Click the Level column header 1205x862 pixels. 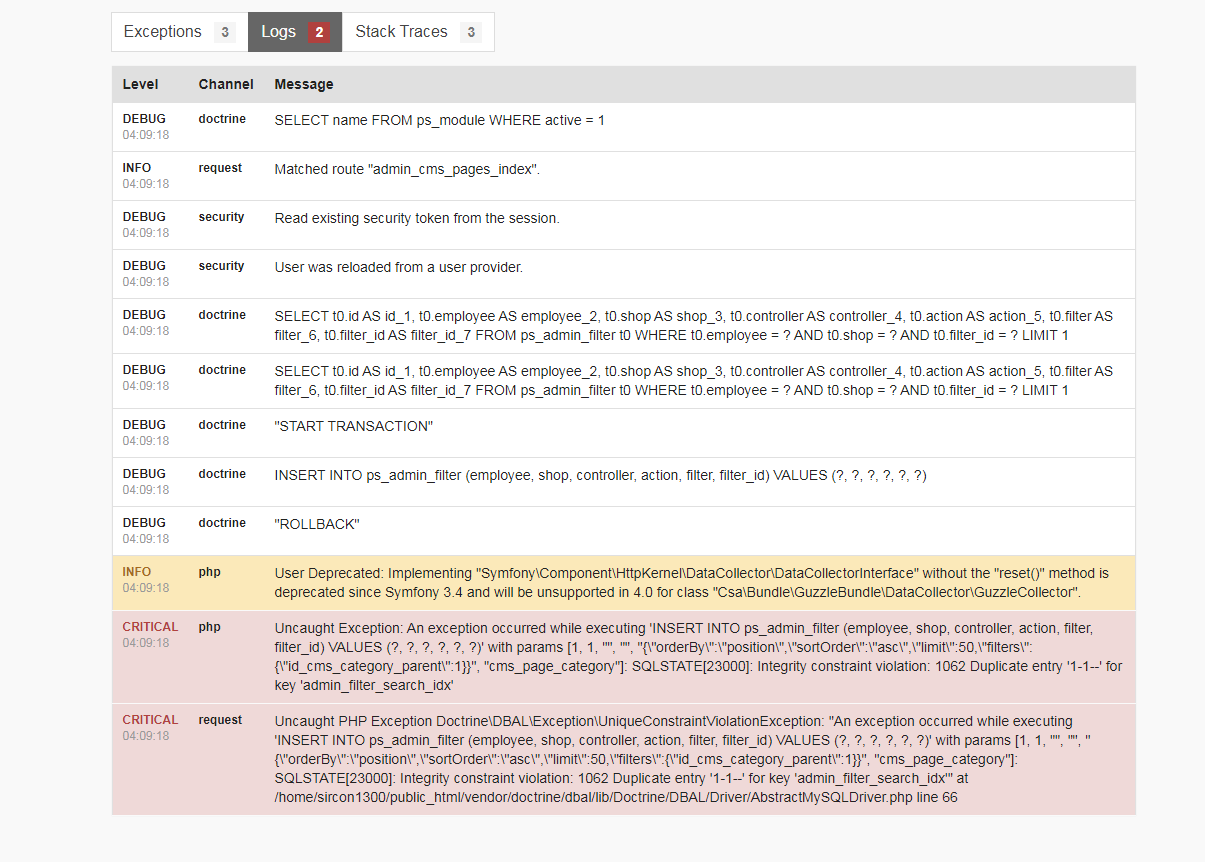point(139,85)
